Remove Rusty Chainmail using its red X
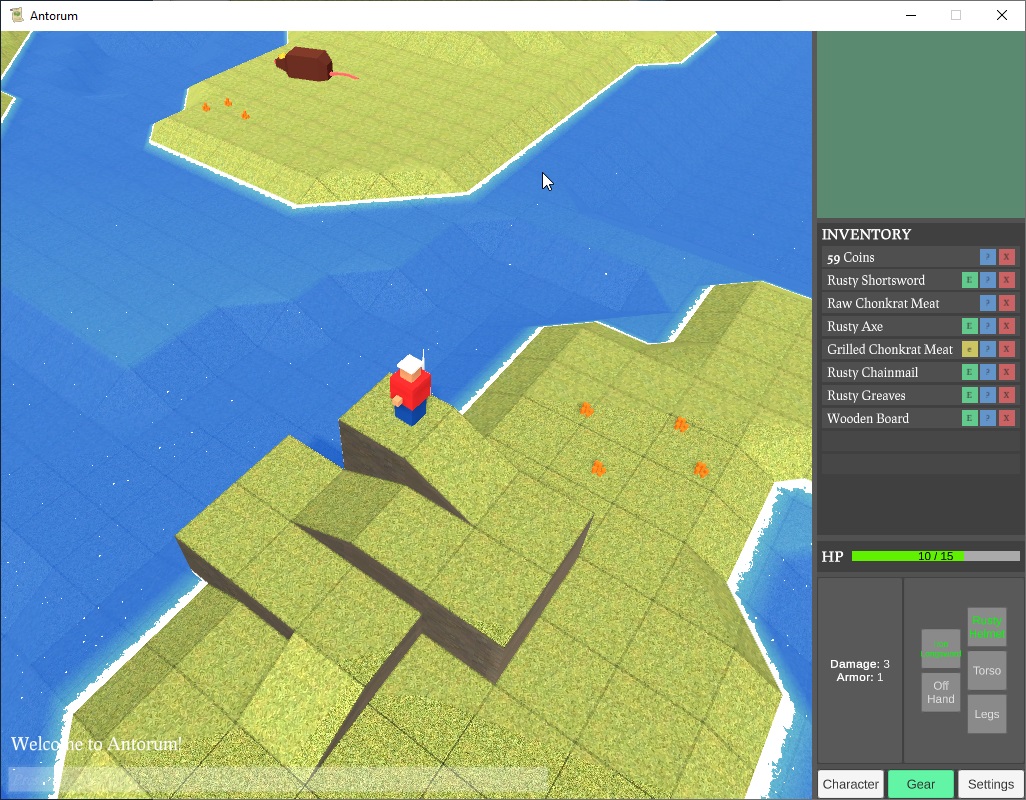 [x=1007, y=372]
